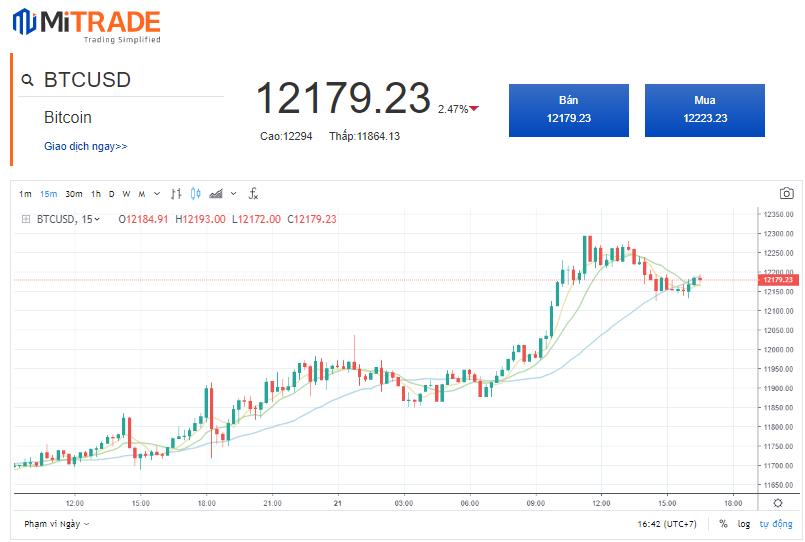The image size is (805, 542).
Task: Toggle percent scale on the chart
Action: (722, 524)
